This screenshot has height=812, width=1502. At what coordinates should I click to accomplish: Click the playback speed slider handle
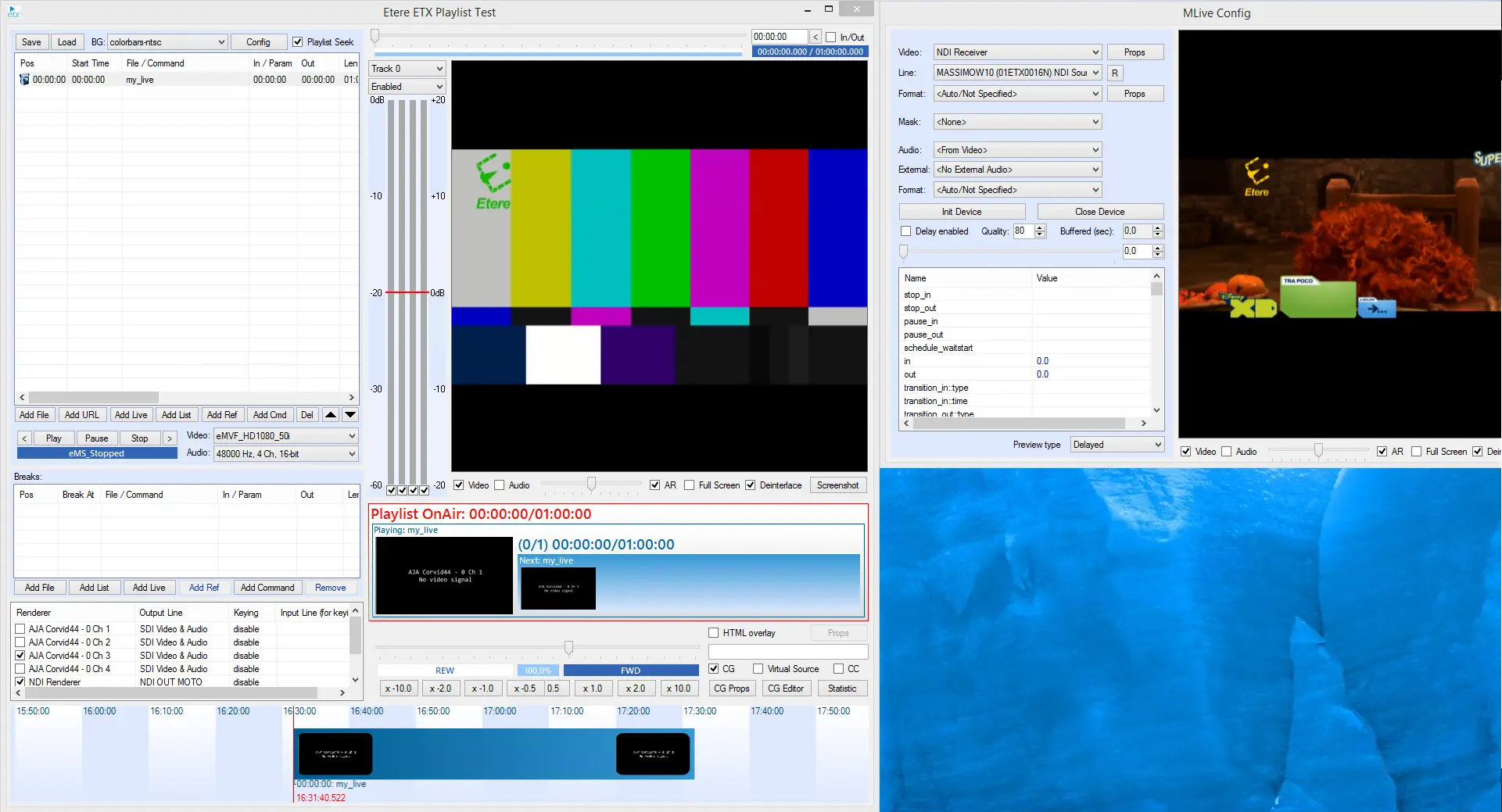568,648
